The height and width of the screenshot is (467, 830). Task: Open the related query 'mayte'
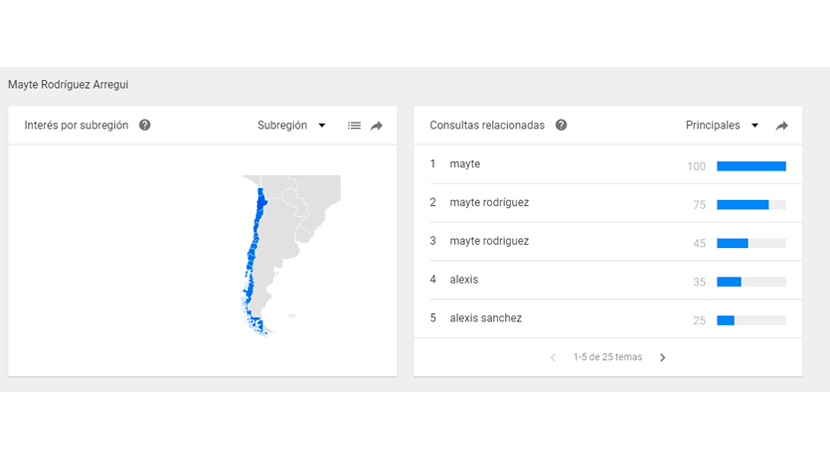tap(465, 164)
